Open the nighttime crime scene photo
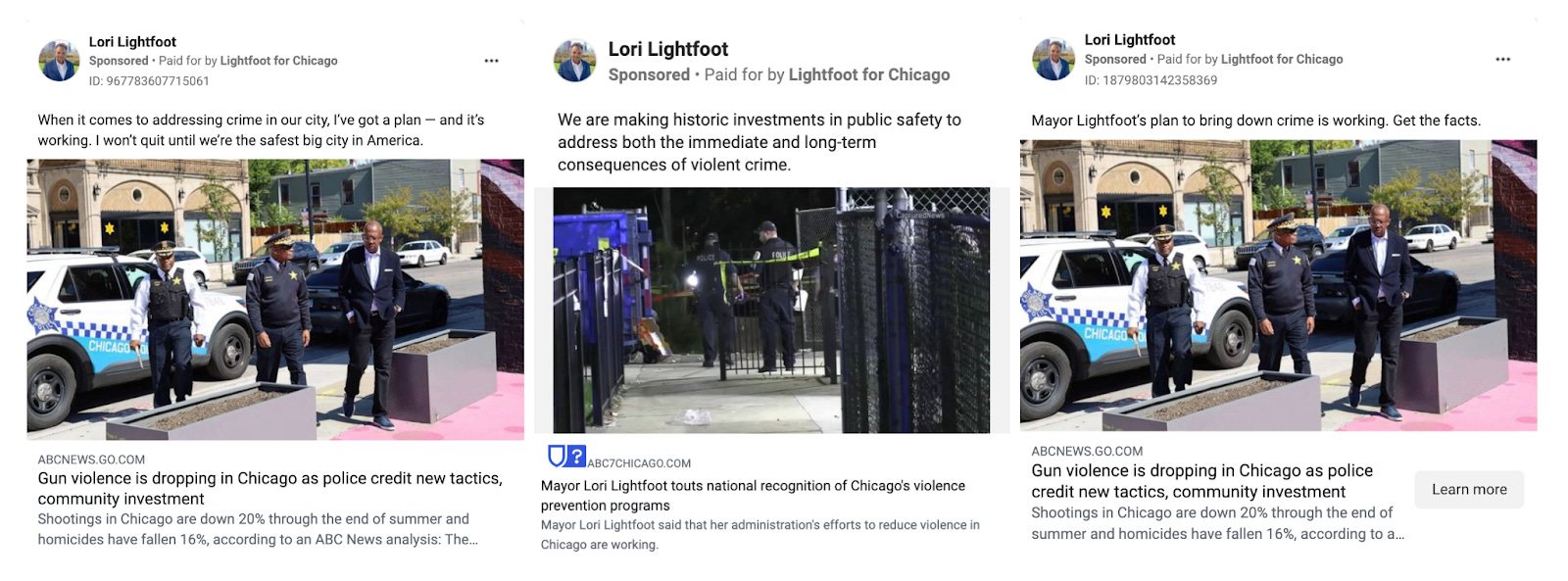Viewport: 1568px width, 581px height. [x=771, y=311]
